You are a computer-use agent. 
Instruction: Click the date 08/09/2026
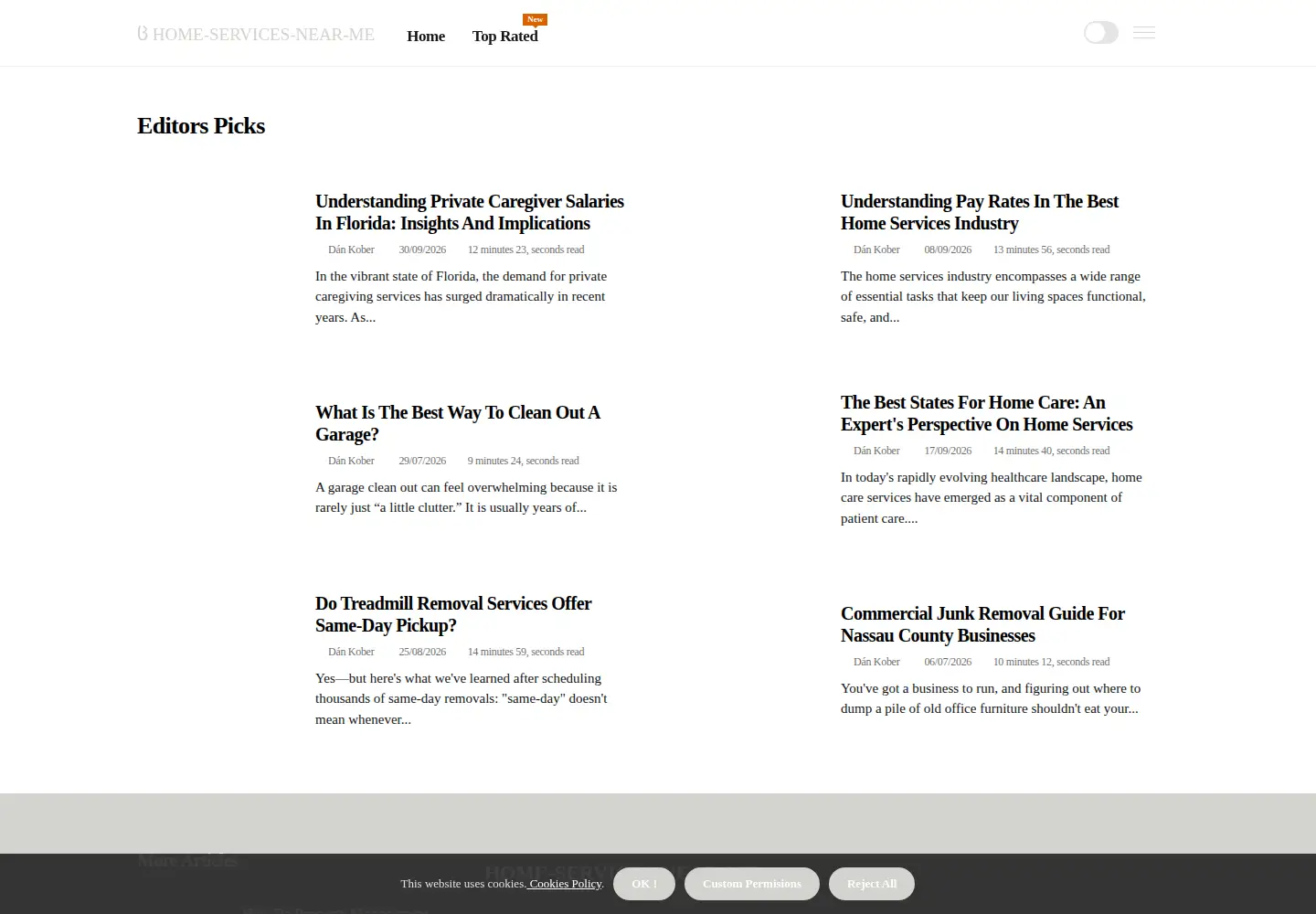pos(948,250)
